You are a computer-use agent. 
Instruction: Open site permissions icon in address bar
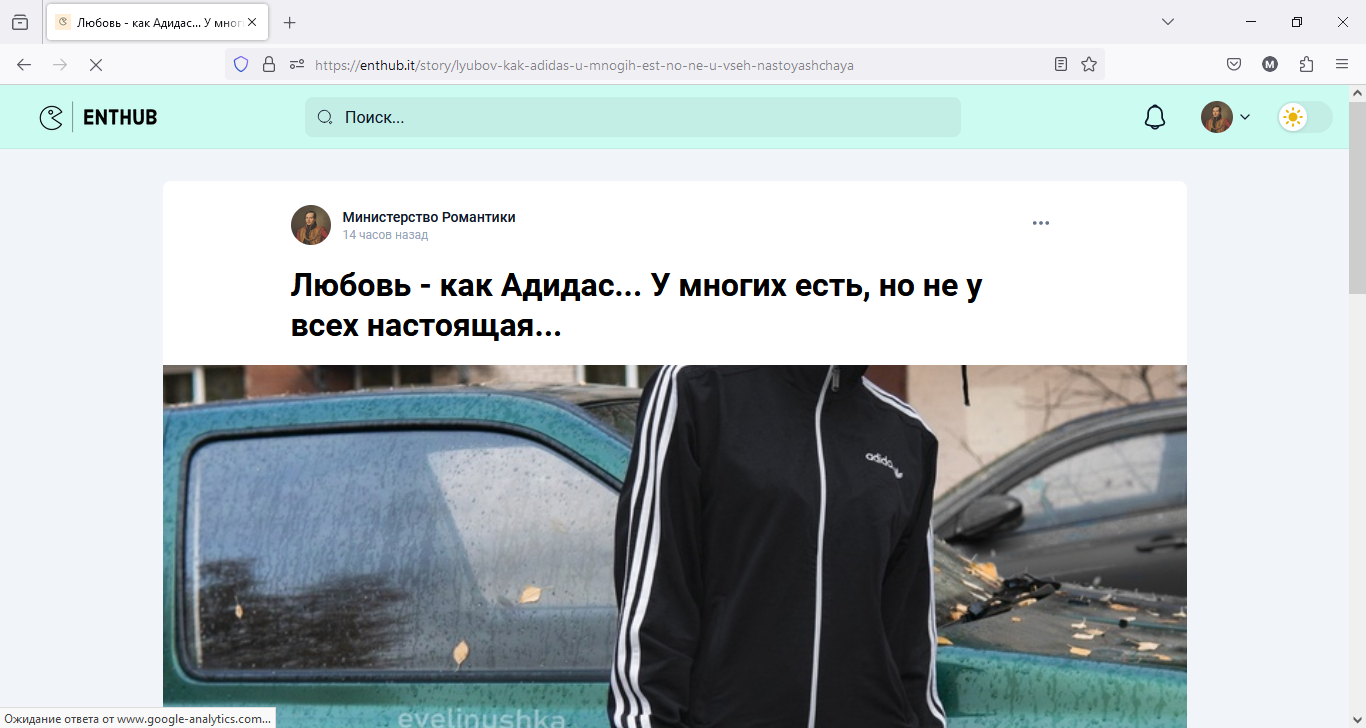[x=296, y=65]
